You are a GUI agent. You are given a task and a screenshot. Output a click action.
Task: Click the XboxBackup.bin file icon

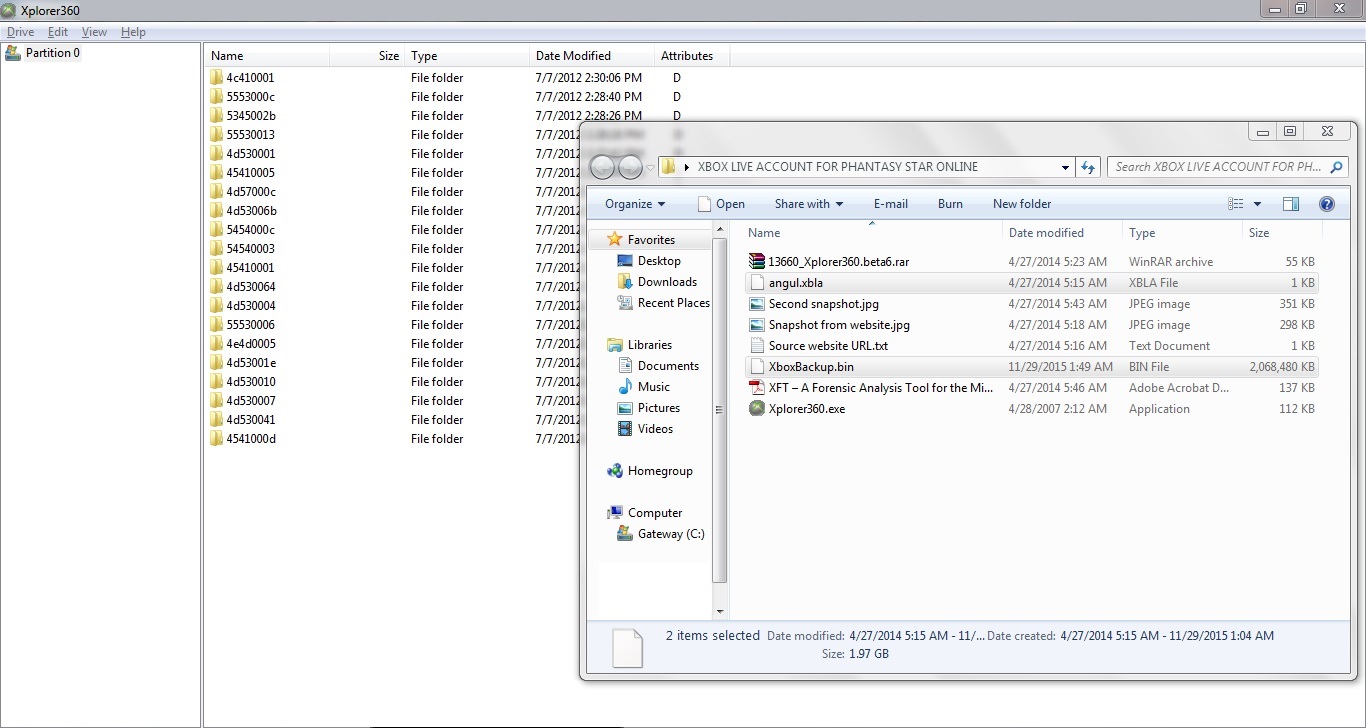757,366
